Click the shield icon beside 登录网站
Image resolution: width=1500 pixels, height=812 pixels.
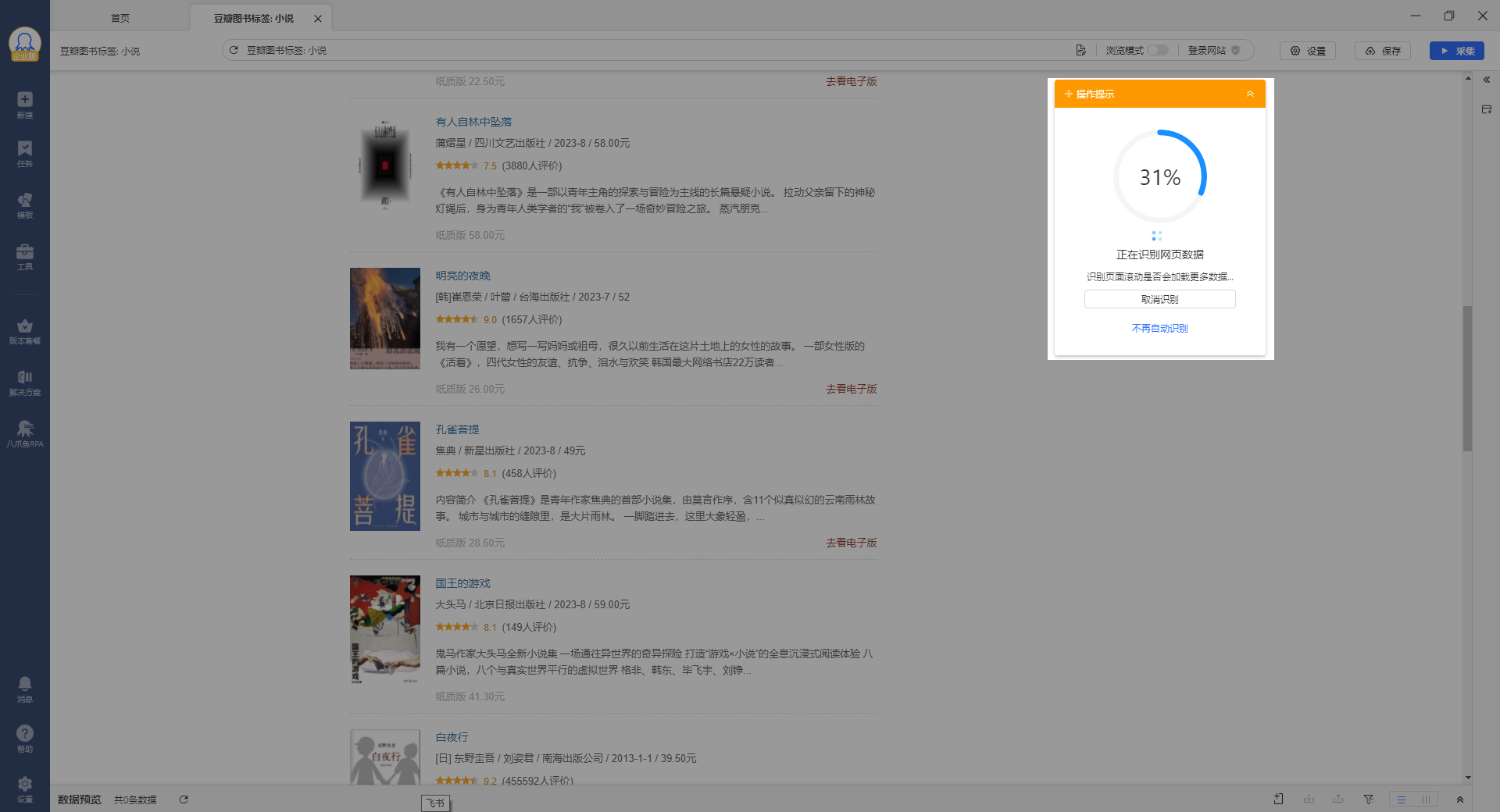tap(1236, 50)
